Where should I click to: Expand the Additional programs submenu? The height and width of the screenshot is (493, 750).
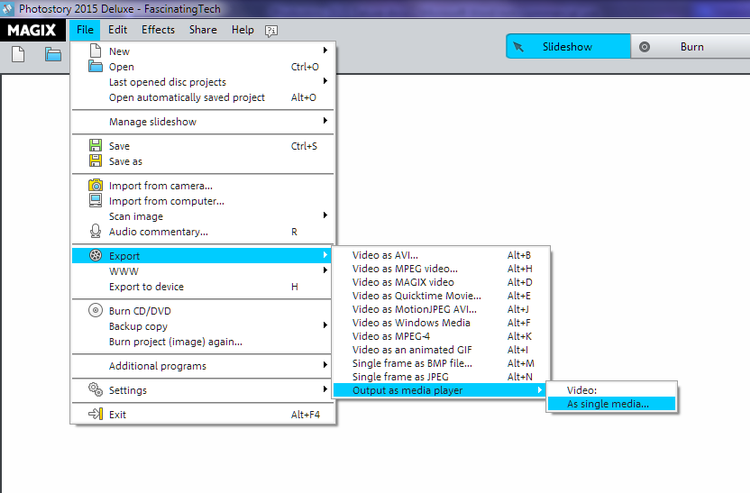(325, 365)
